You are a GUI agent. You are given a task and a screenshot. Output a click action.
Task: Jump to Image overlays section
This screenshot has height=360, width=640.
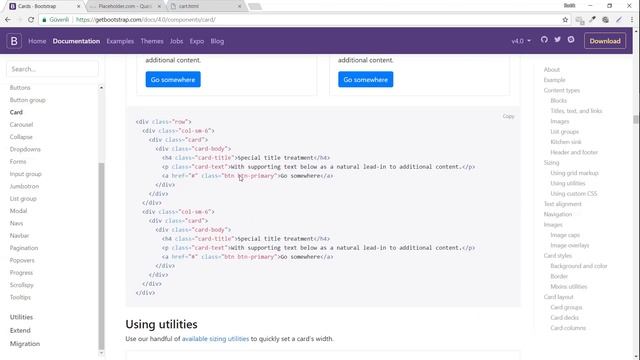(570, 245)
